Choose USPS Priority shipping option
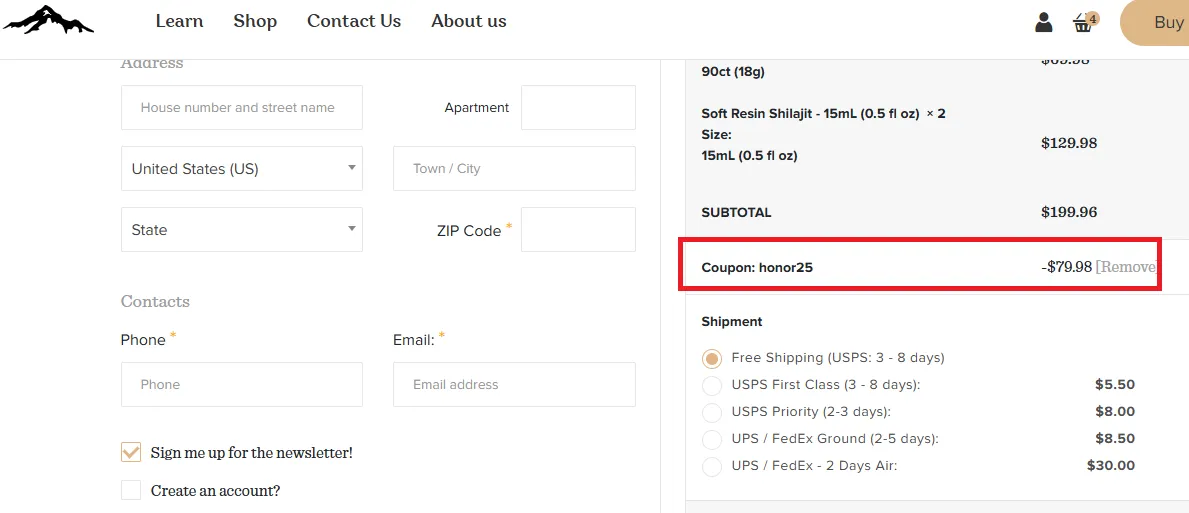Image resolution: width=1189 pixels, height=513 pixels. tap(711, 412)
